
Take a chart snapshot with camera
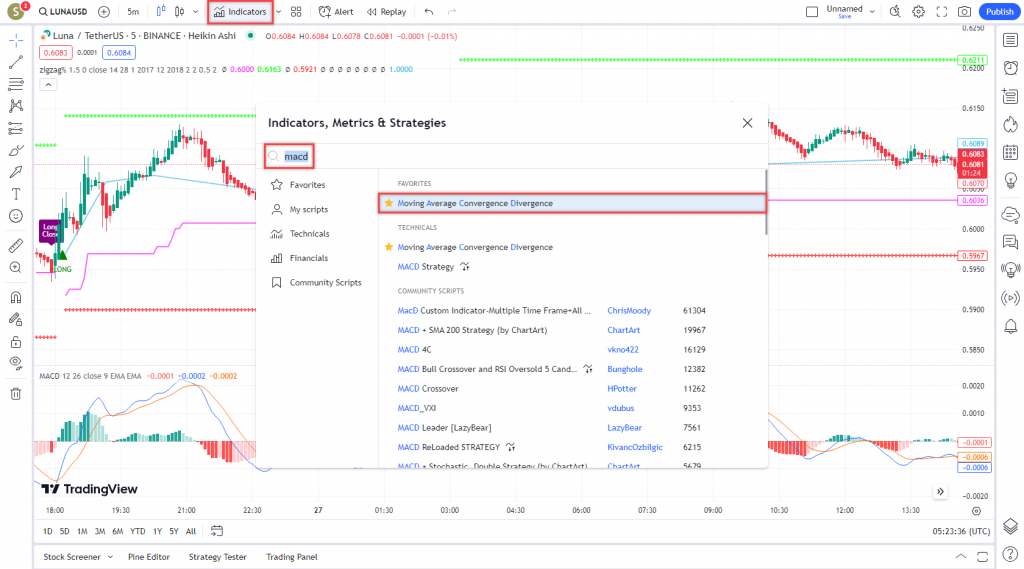[x=965, y=12]
